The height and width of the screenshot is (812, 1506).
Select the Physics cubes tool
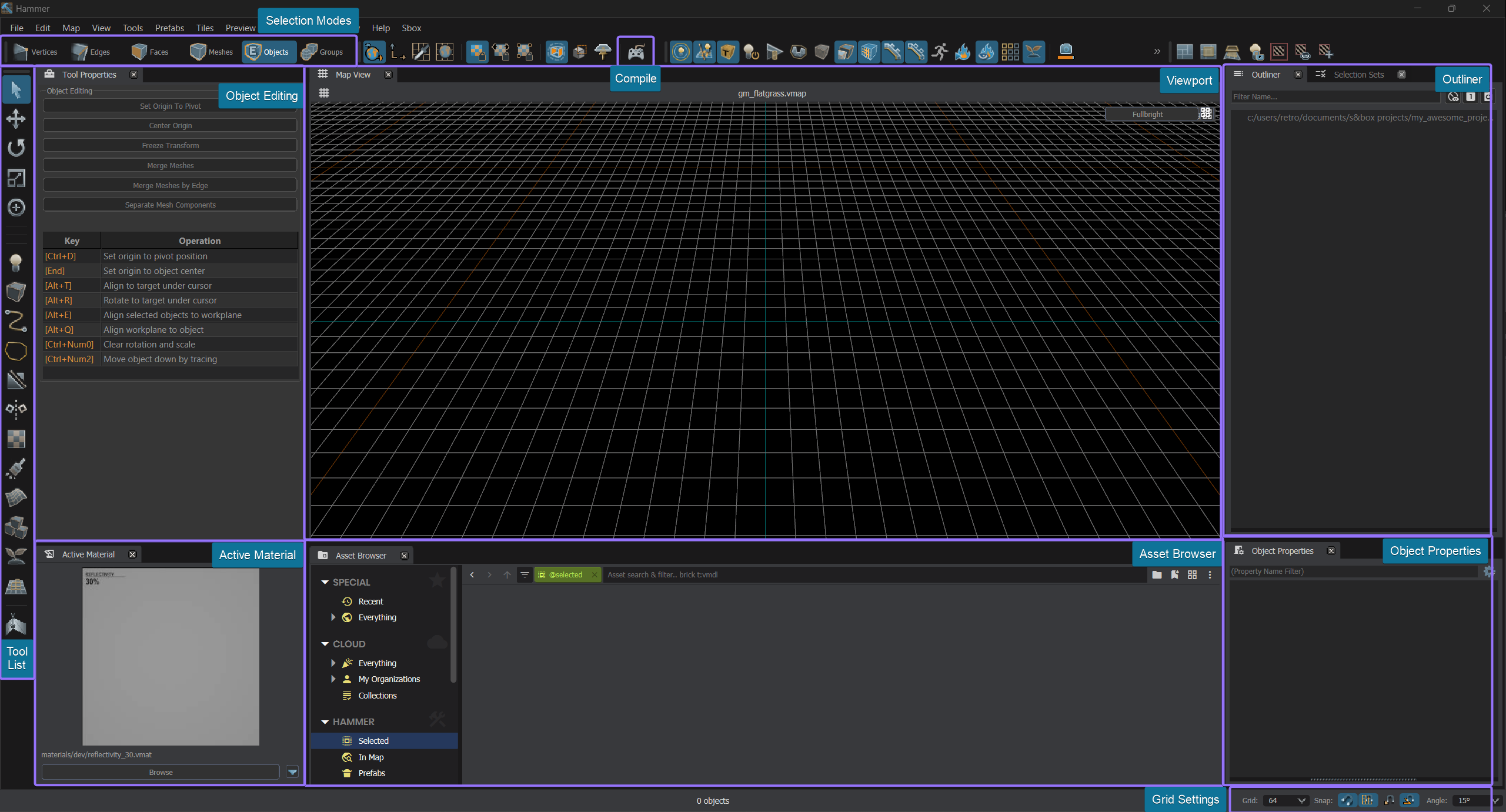(16, 527)
